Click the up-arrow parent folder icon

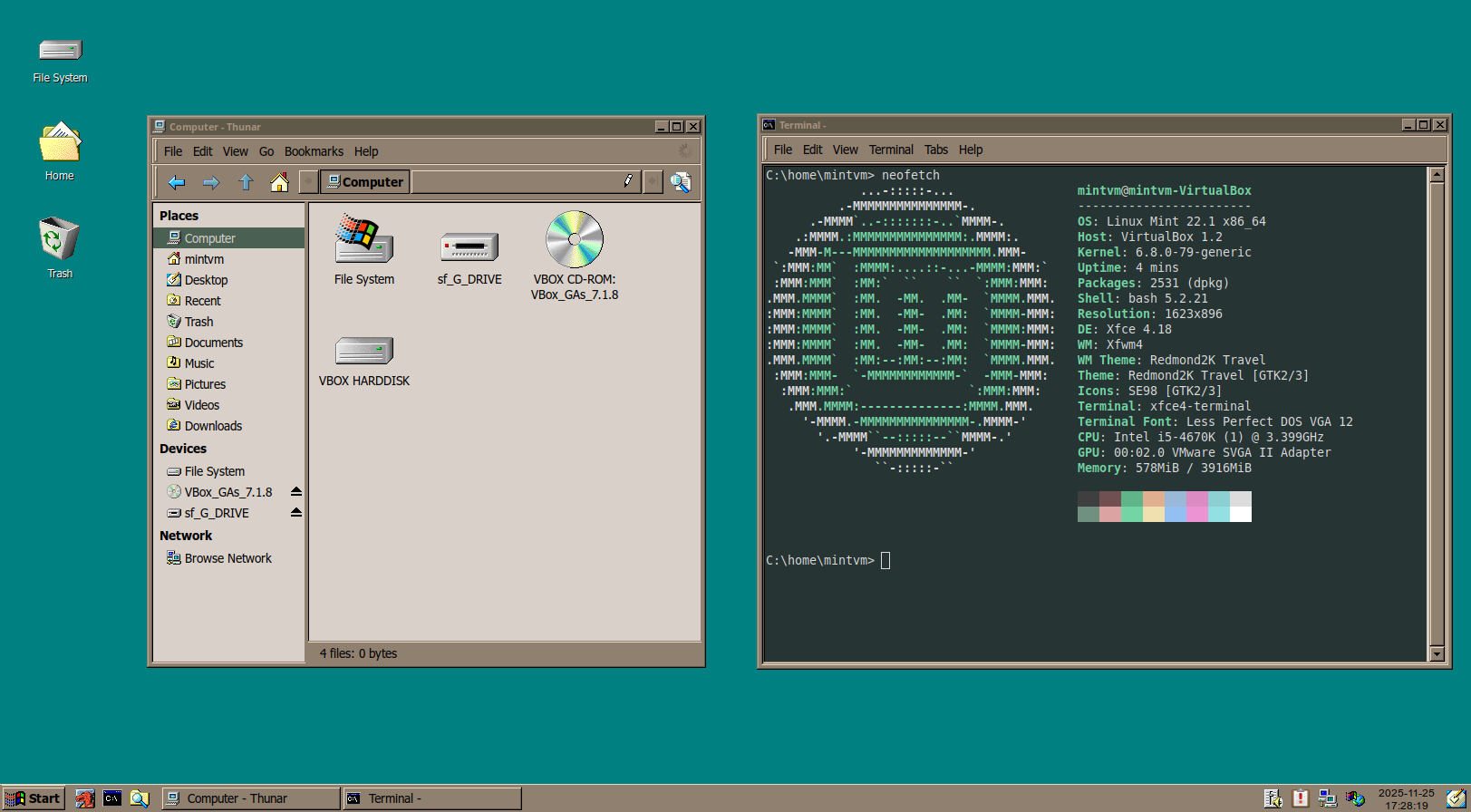pos(245,183)
